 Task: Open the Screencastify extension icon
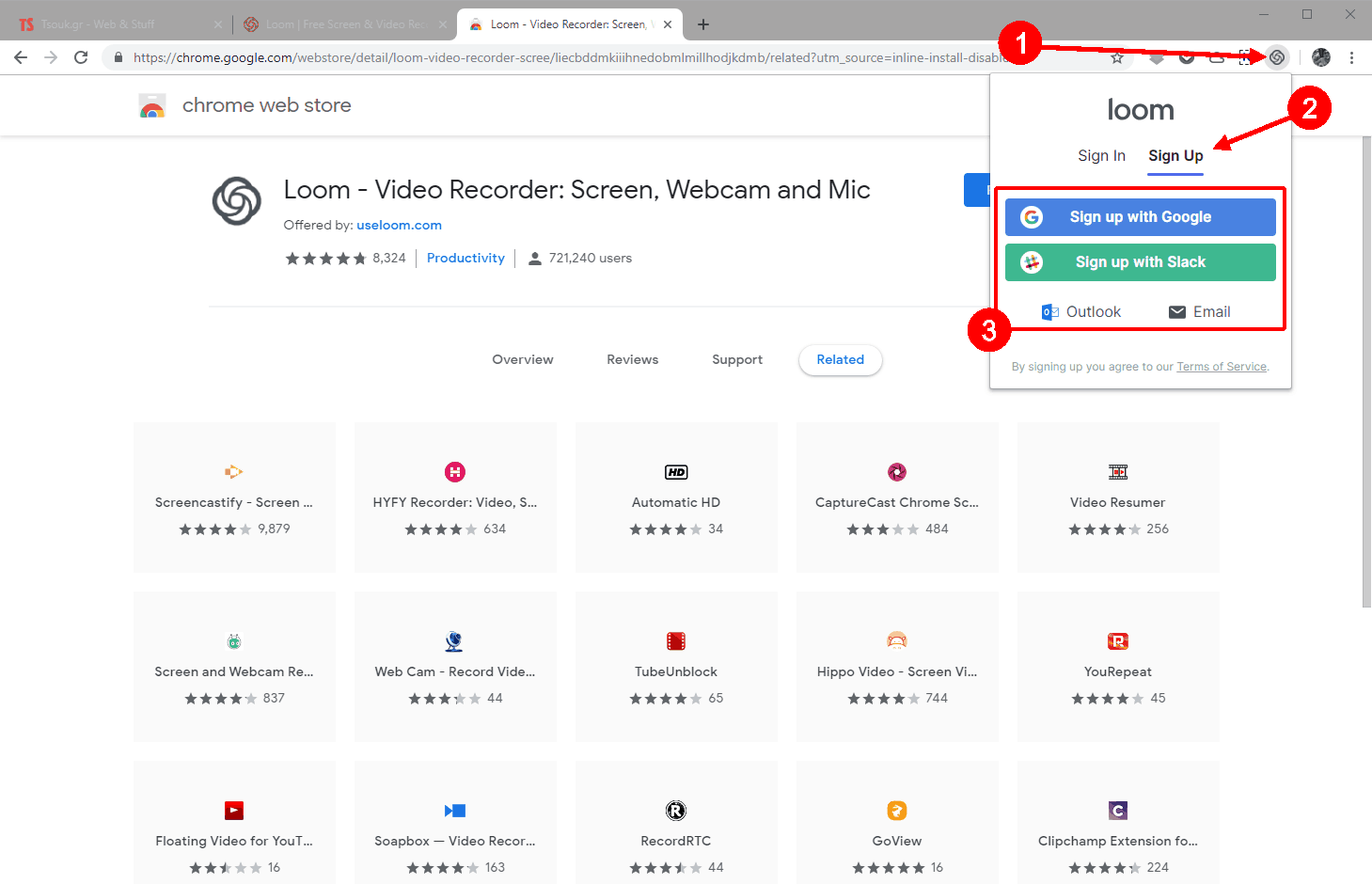(x=234, y=472)
